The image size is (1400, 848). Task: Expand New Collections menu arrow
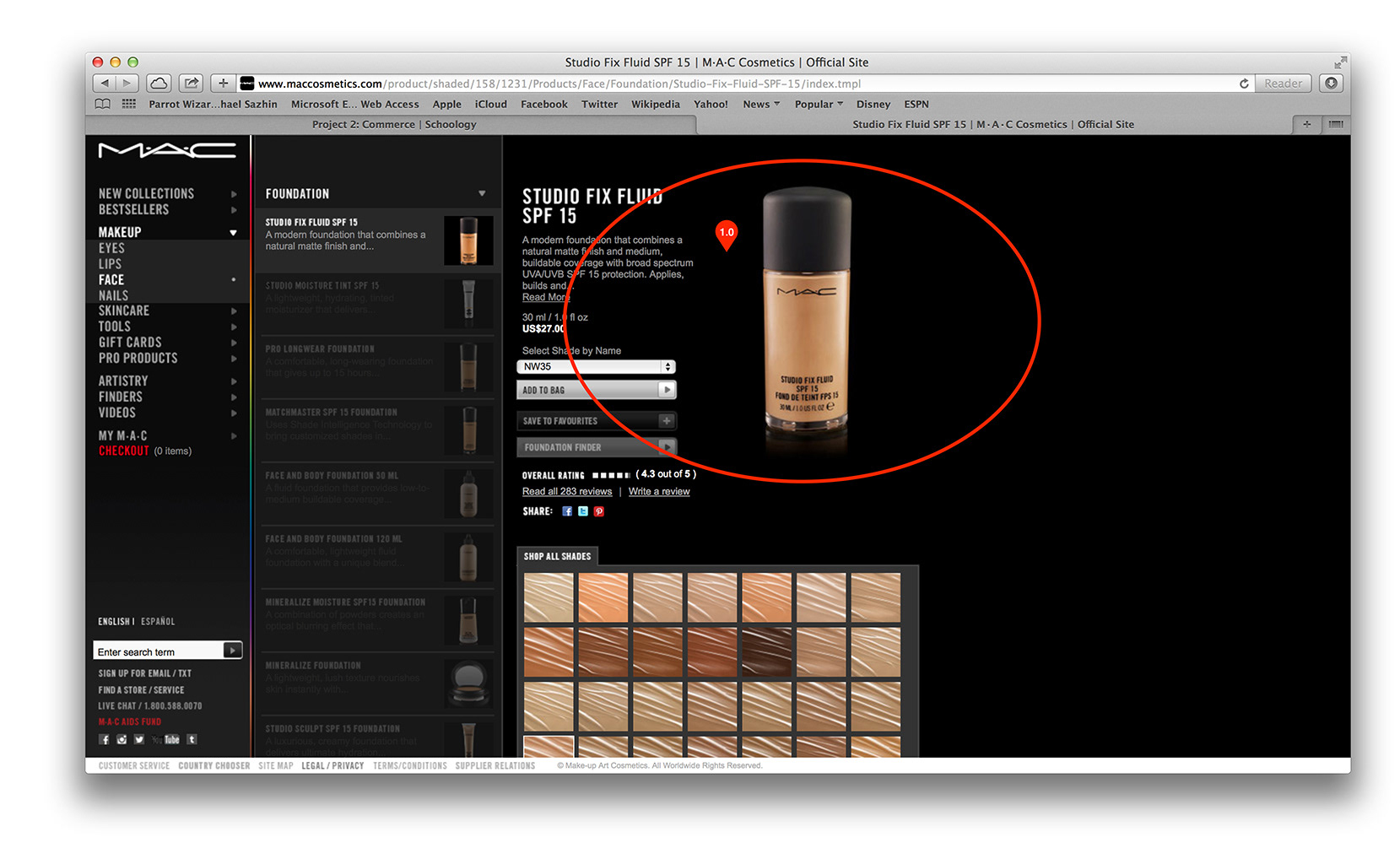234,194
